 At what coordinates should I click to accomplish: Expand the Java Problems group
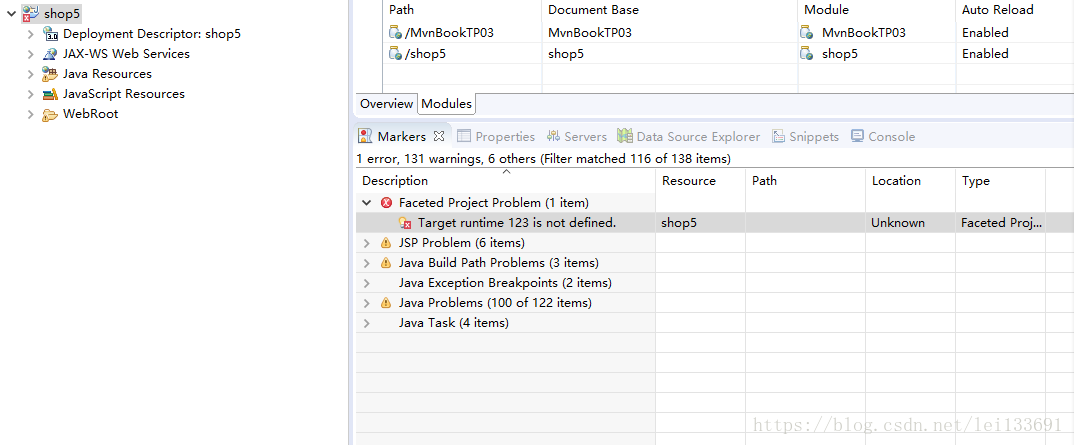pos(367,303)
